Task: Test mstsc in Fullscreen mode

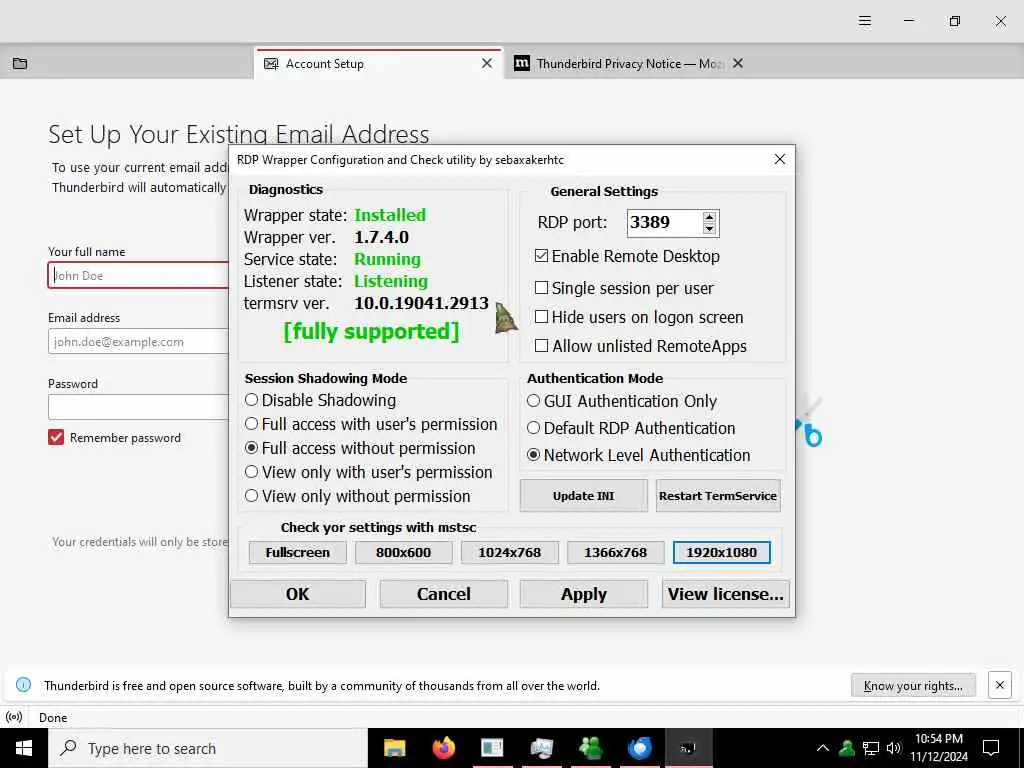Action: pos(298,552)
